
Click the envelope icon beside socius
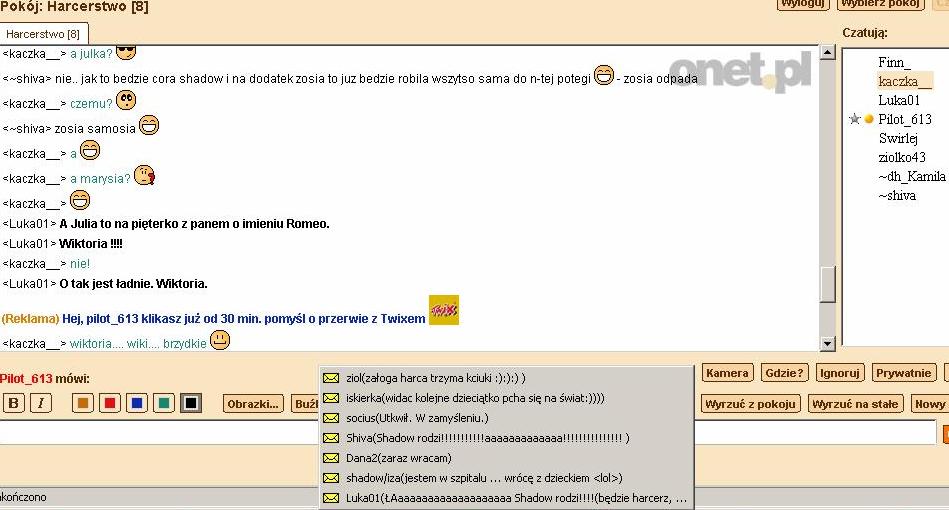tap(332, 418)
